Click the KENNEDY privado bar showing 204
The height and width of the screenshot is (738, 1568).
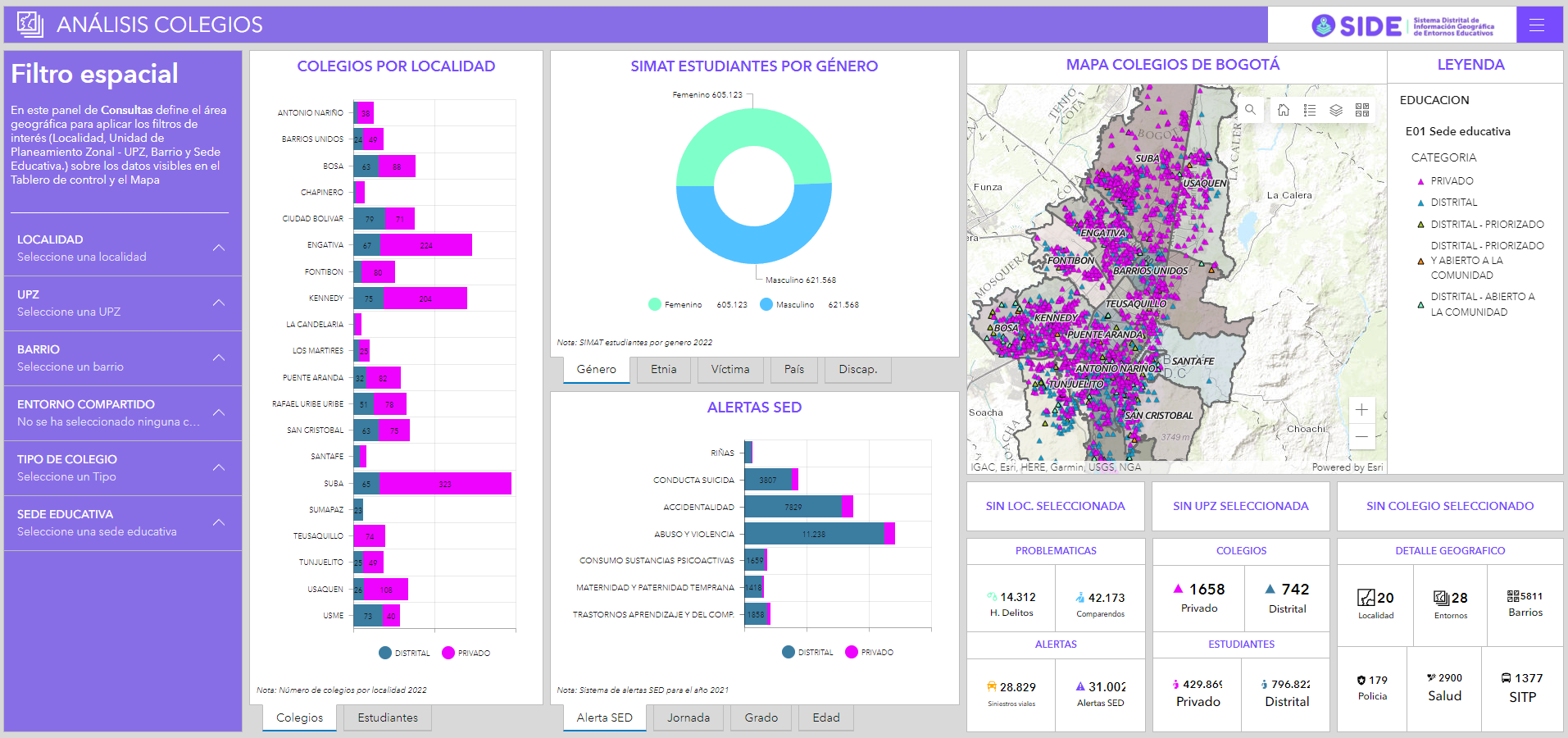coord(425,298)
